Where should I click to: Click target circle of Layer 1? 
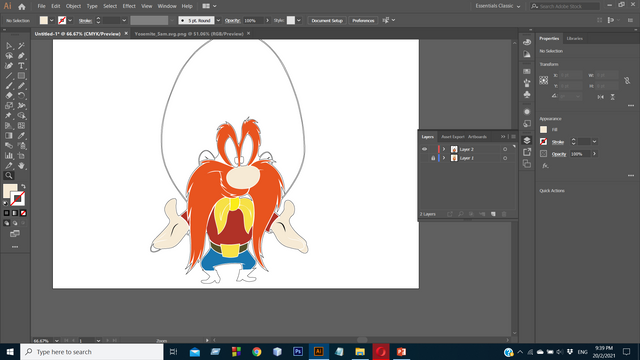point(505,158)
